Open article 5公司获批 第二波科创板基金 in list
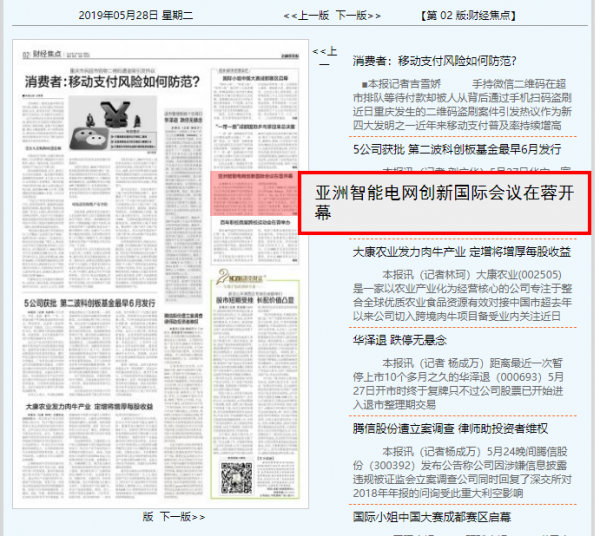This screenshot has width=600, height=536. coord(456,149)
